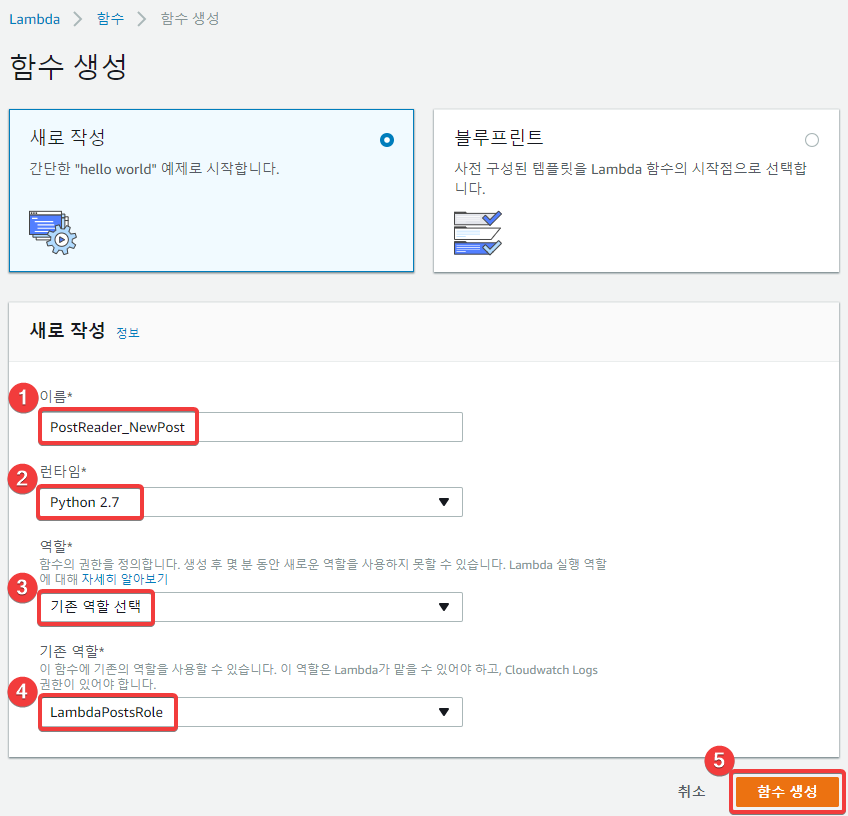848x816 pixels.
Task: Click the blueprint checklist icon
Action: point(478,233)
